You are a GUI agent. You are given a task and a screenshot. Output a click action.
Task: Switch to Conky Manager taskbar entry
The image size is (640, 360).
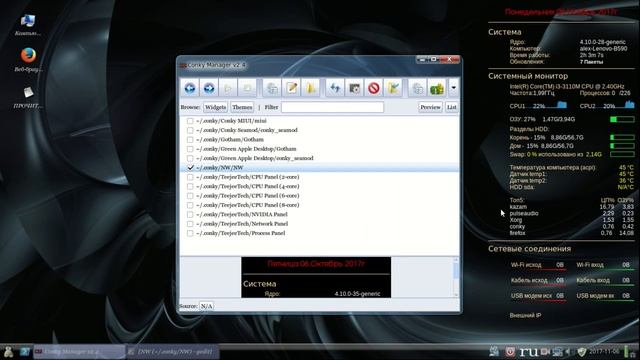(79, 351)
